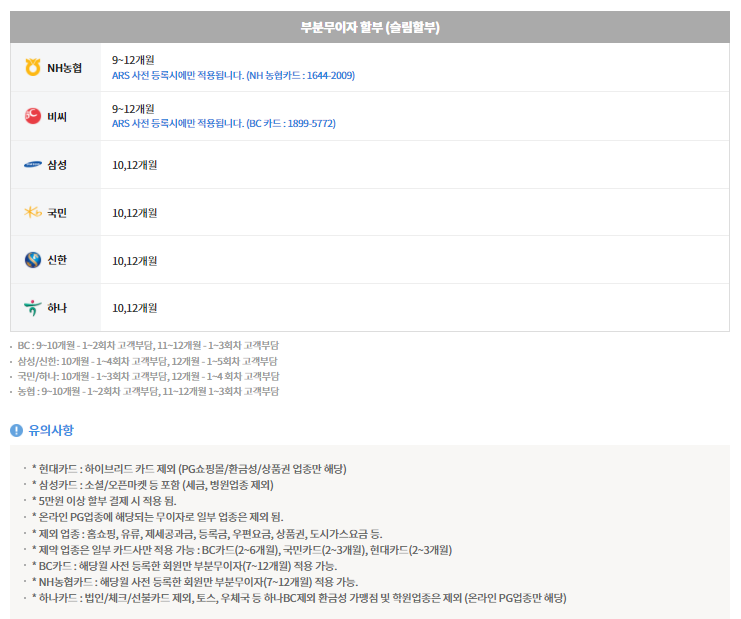
Task: Click the 국민/하나 10개월 burden note
Action: coord(148,377)
